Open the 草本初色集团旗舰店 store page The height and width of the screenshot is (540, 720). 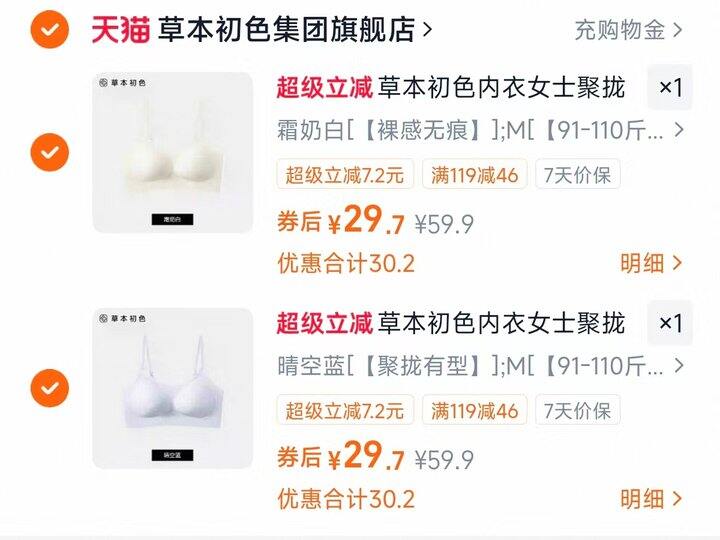click(x=294, y=30)
